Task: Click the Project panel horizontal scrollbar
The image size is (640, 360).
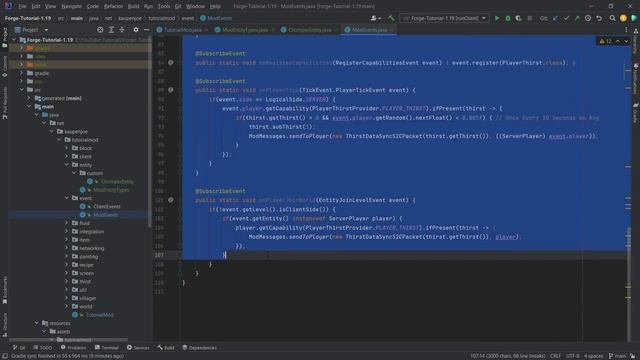Action: tap(69, 339)
